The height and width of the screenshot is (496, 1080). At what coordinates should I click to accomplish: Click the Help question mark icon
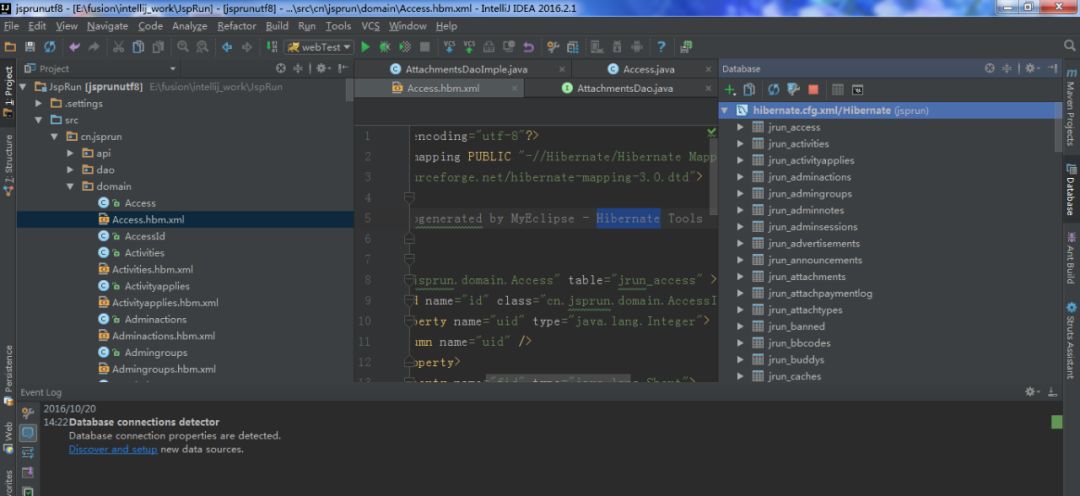coord(661,47)
